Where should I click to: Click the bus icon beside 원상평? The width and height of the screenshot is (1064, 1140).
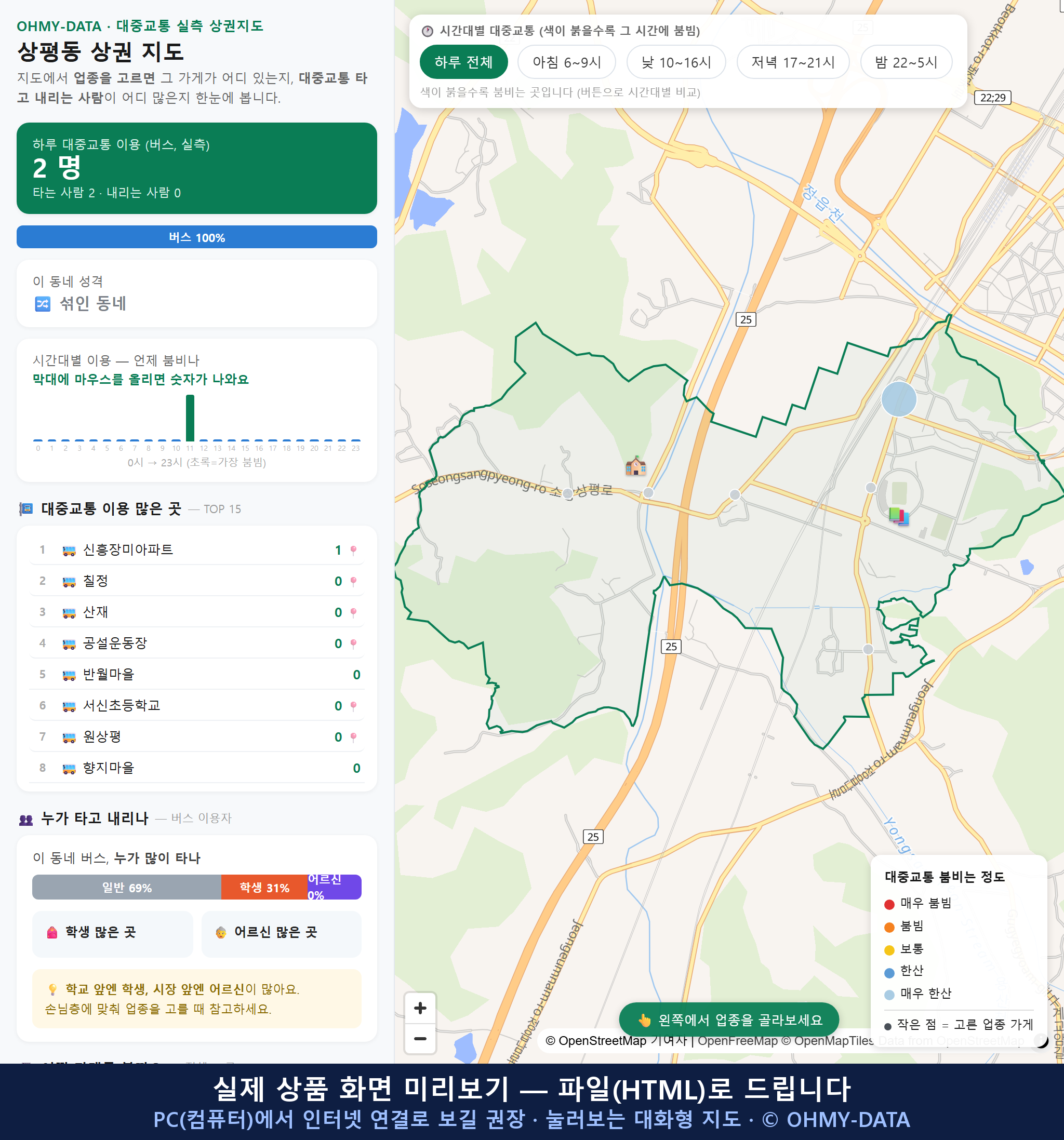(x=69, y=737)
